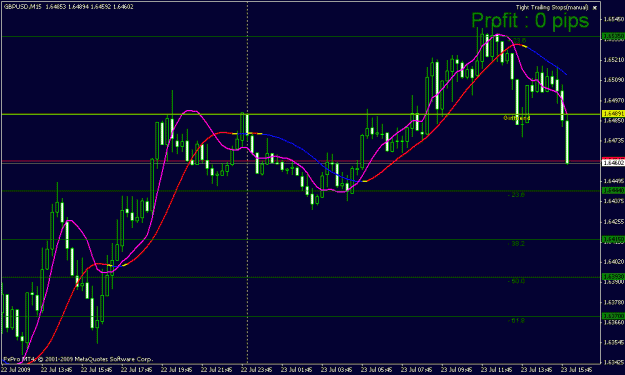Viewport: 625px width, 375px height.
Task: Click the 22 Jul 19:45 time label
Action: click(x=176, y=369)
